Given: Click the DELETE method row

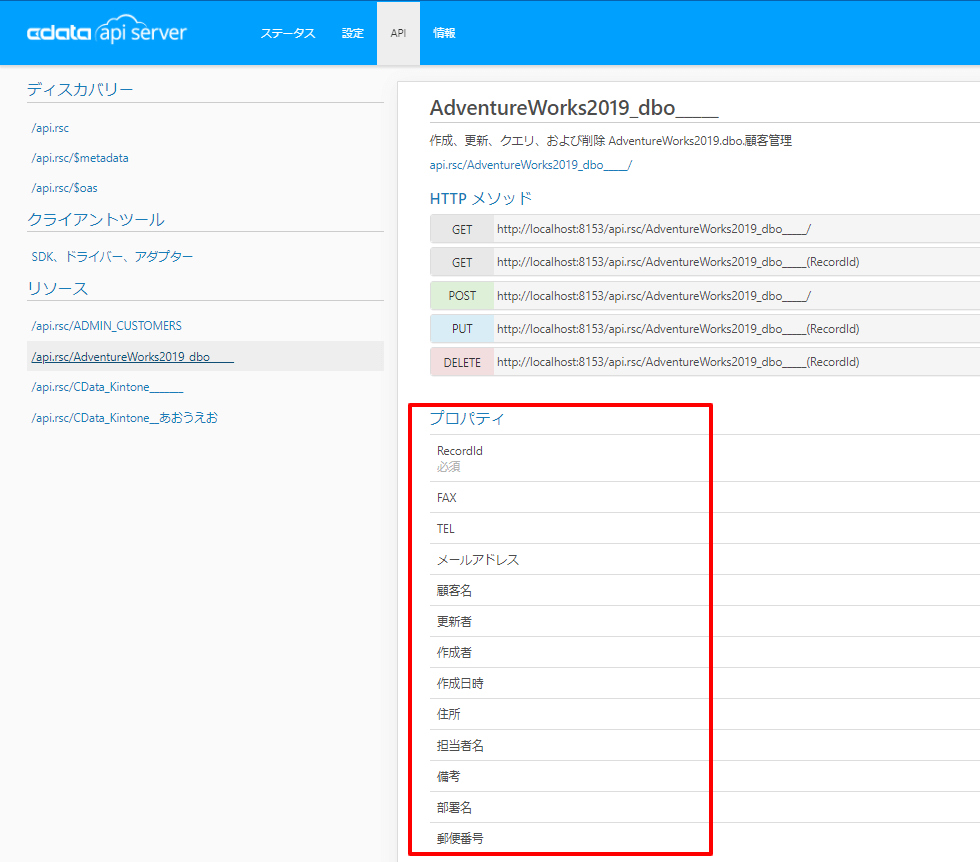Looking at the screenshot, I should 704,362.
